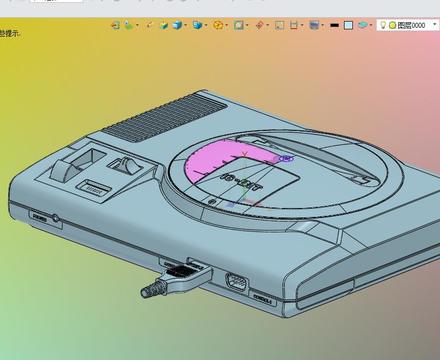This screenshot has width=440, height=360.
Task: Click the light blue square fill swatch
Action: click(x=348, y=25)
